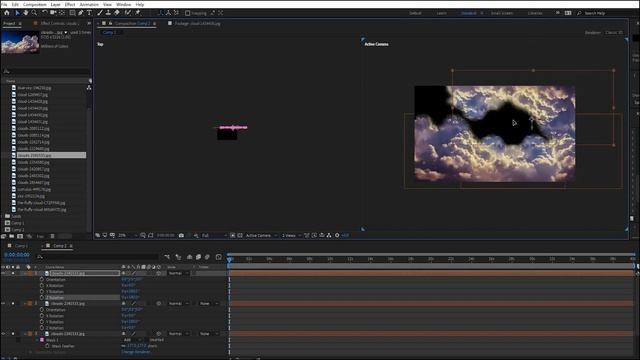
Task: Click the label color swatch of first layer
Action: coord(30,273)
